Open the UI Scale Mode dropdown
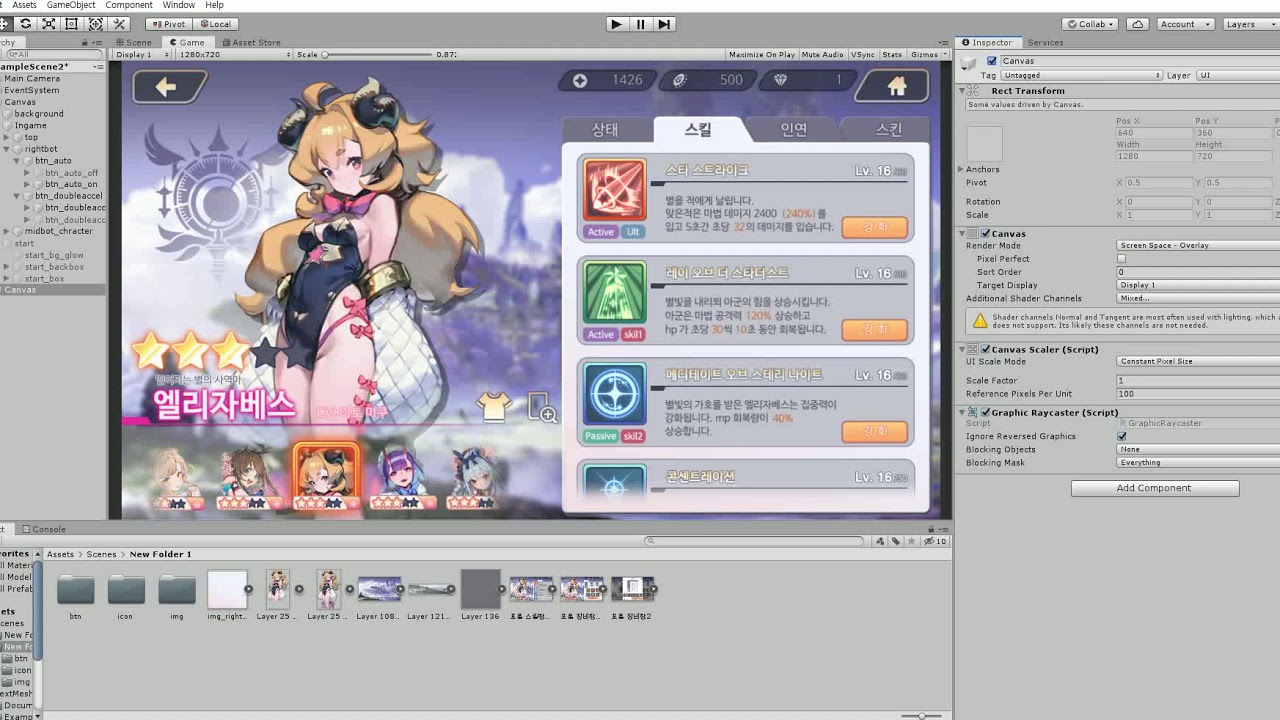This screenshot has width=1280, height=720. click(x=1198, y=361)
